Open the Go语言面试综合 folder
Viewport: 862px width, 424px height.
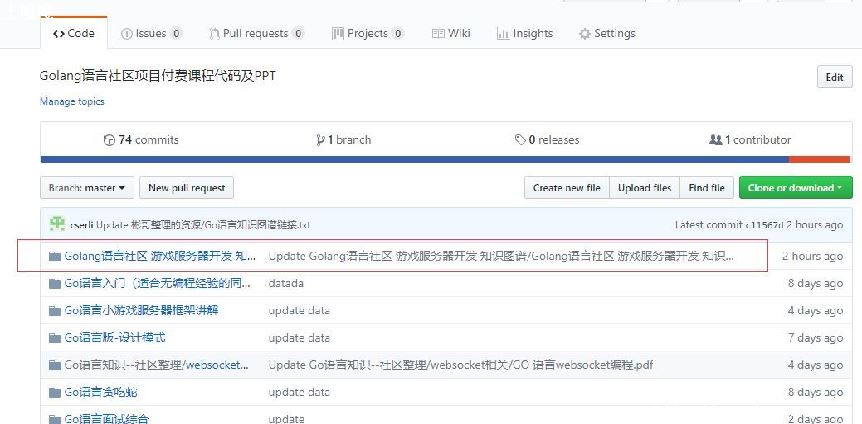[x=107, y=419]
